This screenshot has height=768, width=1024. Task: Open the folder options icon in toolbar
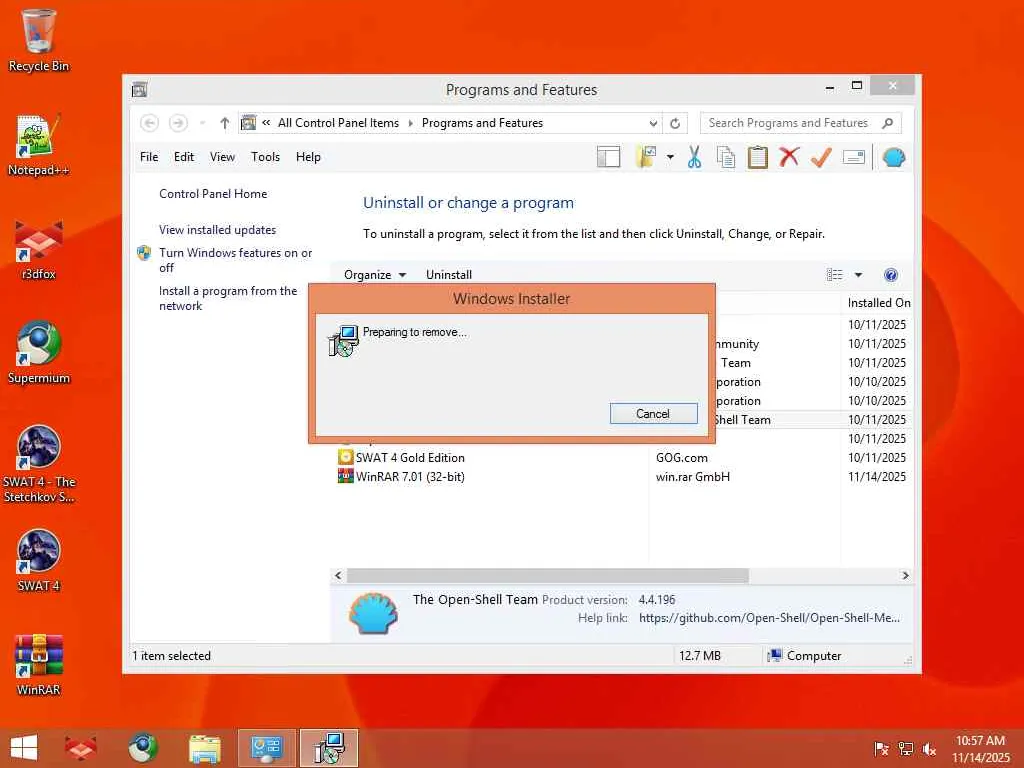(x=645, y=157)
